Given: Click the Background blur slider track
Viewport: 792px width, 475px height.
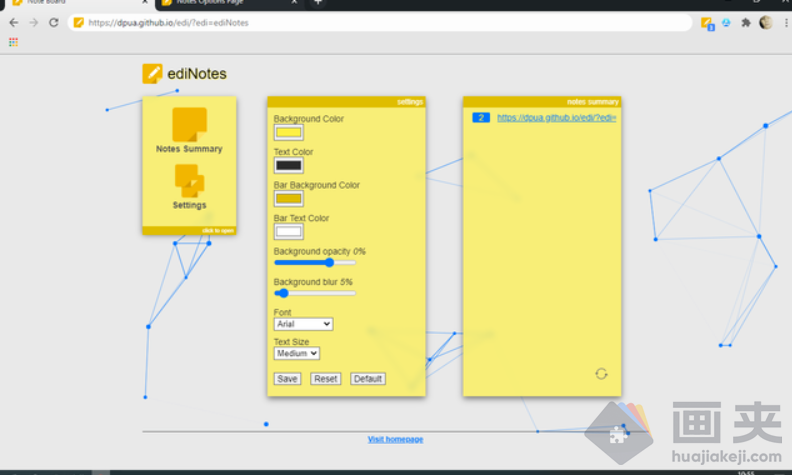Looking at the screenshot, I should point(315,294).
